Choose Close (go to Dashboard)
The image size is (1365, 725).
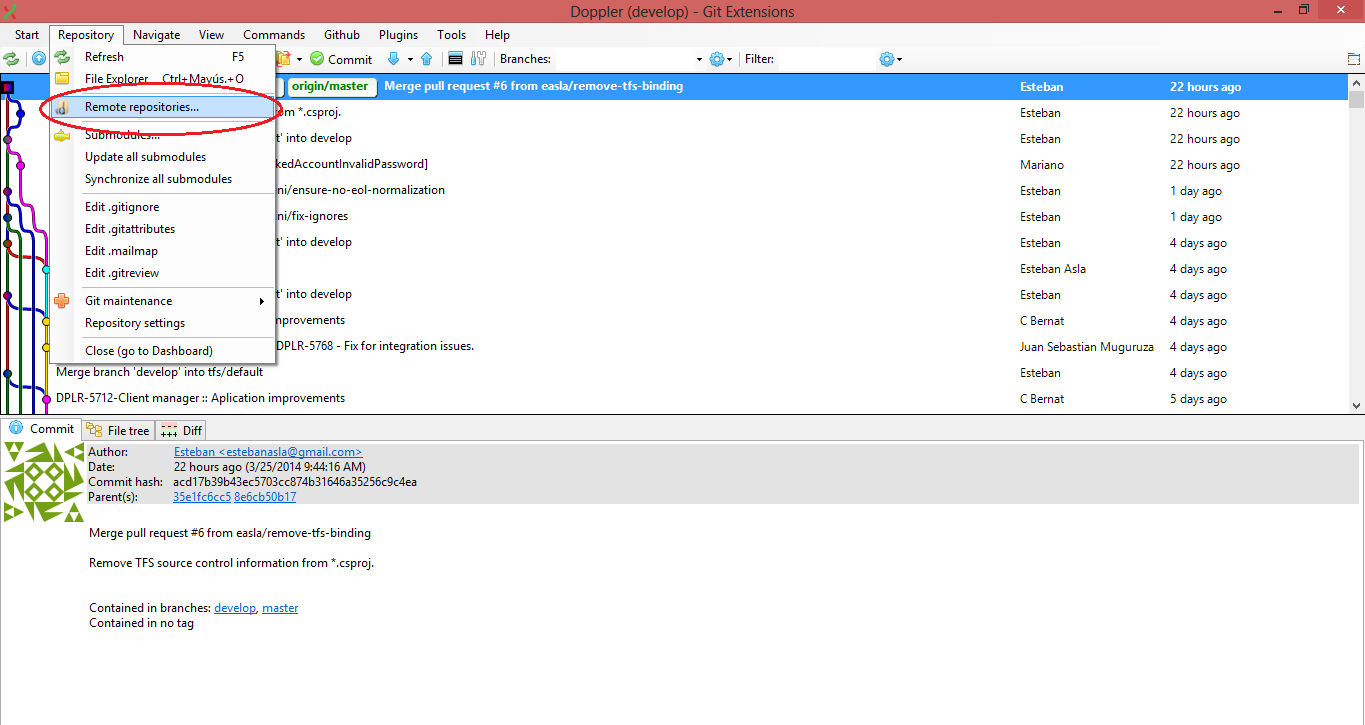pos(162,351)
